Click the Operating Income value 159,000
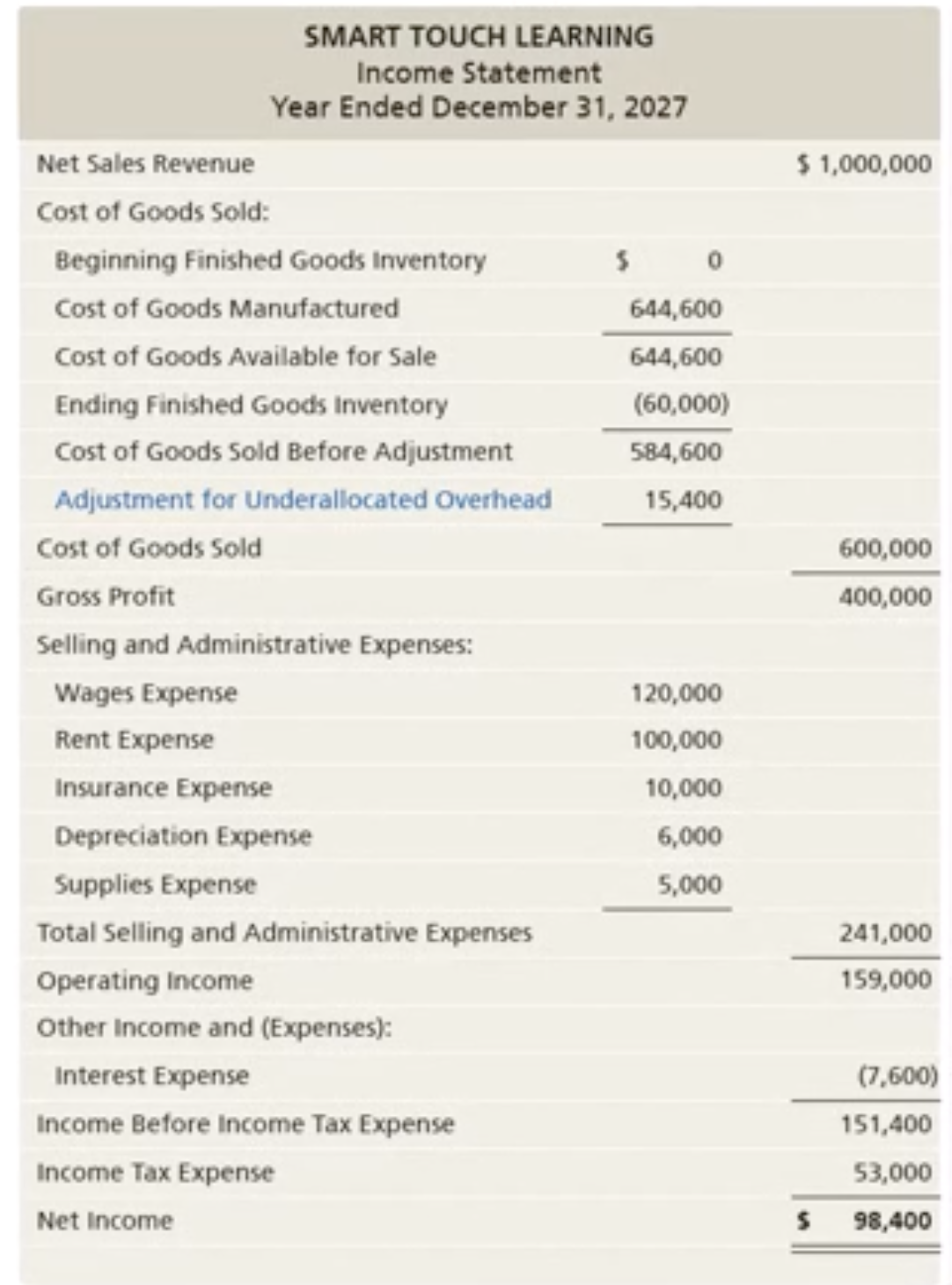This screenshot has width=952, height=1285. [x=885, y=980]
